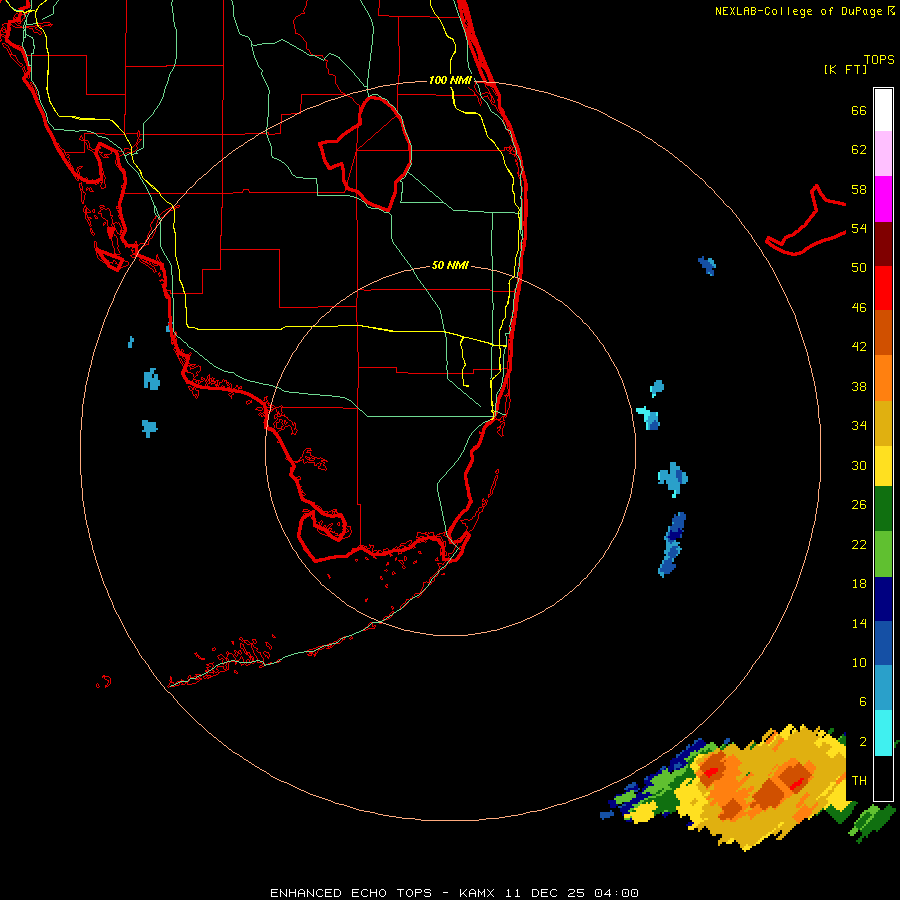The image size is (900, 900).
Task: Select the cyan 6 kft legend swatch
Action: coord(883,733)
